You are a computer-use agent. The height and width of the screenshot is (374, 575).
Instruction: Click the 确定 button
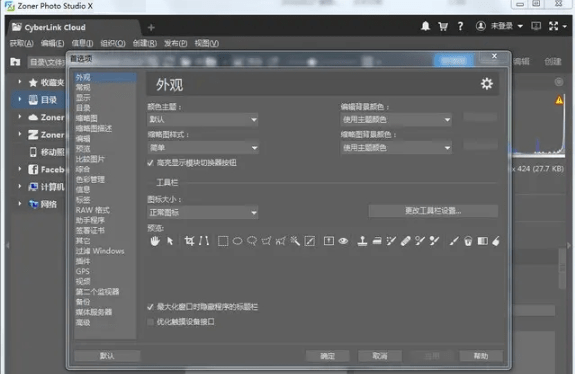coord(327,356)
